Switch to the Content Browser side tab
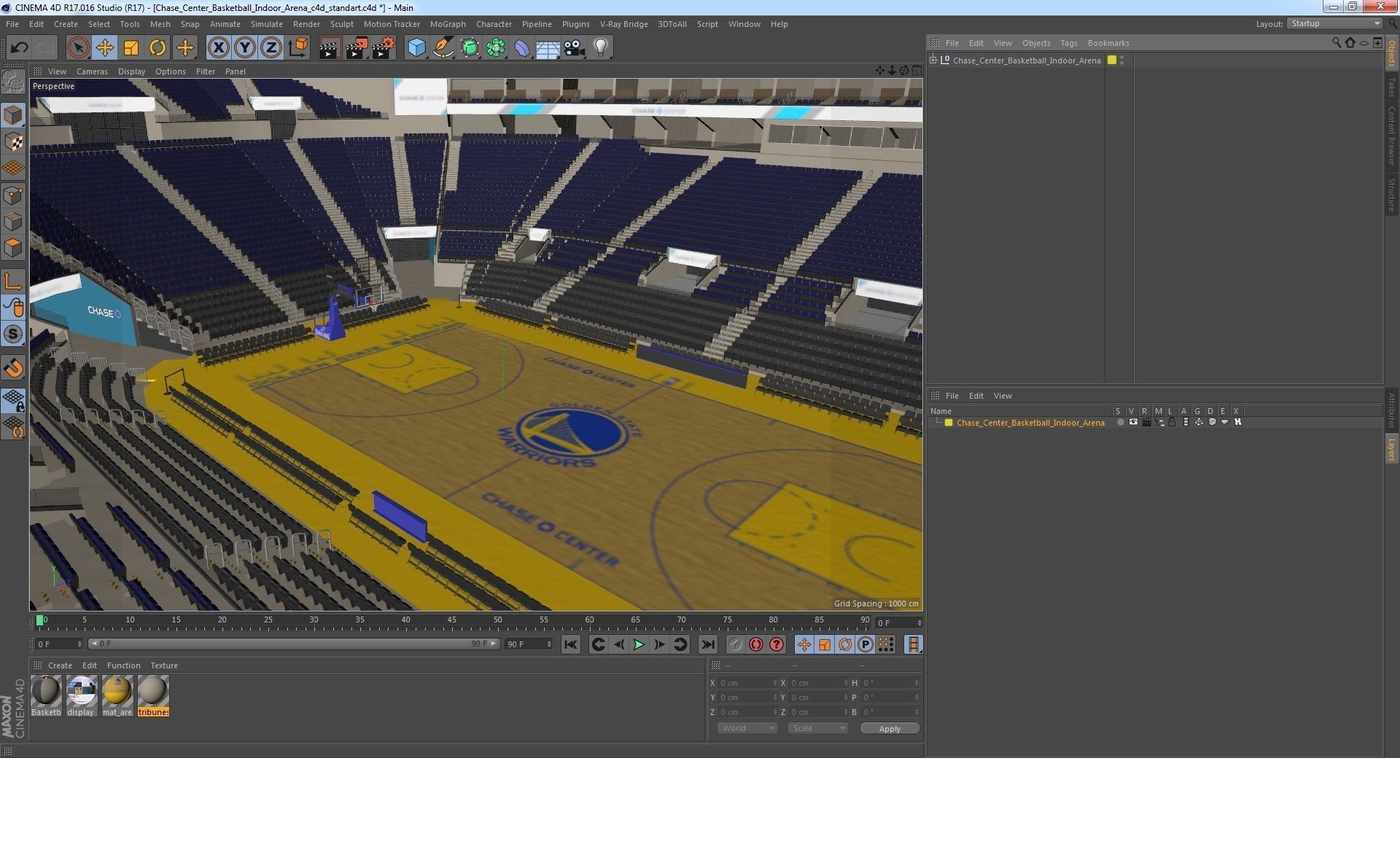Screen dimensions: 1400x844 point(1391,136)
